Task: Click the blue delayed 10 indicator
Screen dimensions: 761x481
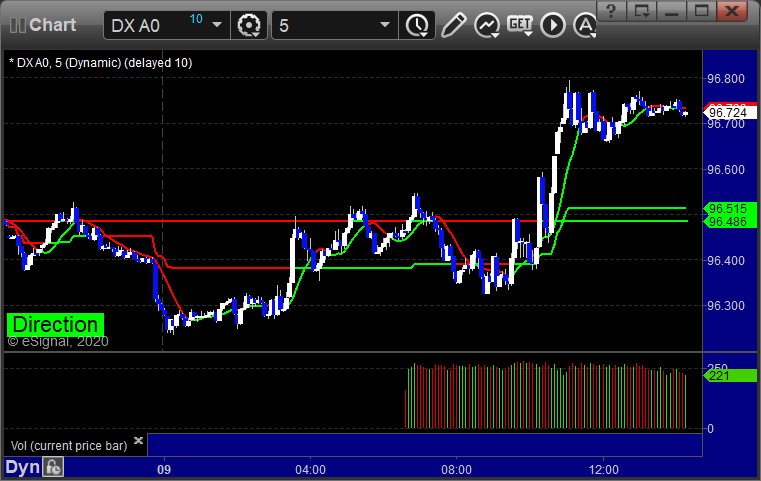Action: (196, 19)
